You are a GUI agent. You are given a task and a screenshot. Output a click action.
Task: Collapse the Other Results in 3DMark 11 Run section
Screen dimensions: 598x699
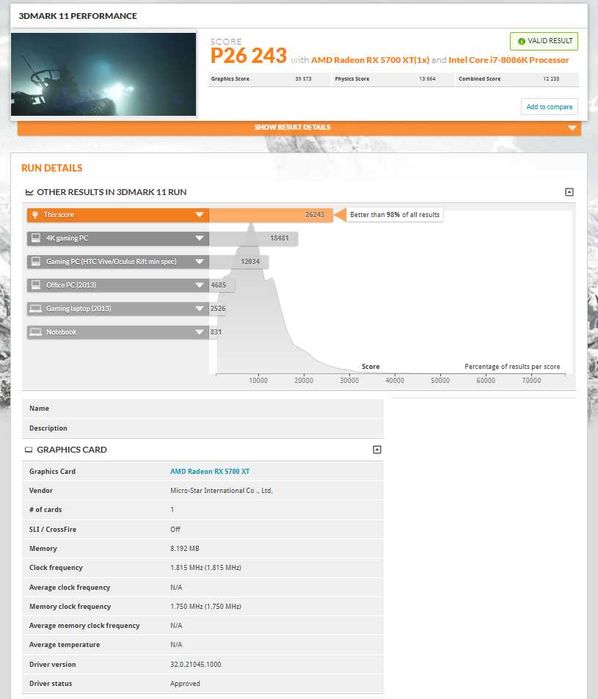(x=569, y=192)
